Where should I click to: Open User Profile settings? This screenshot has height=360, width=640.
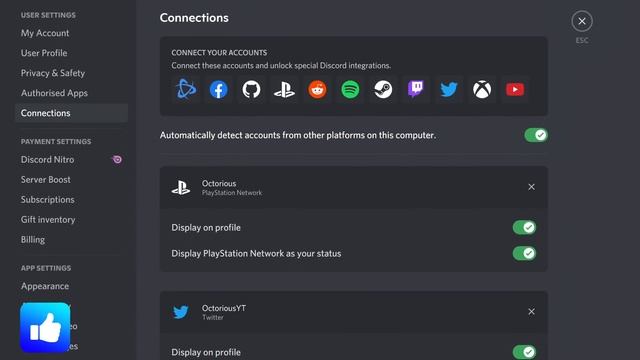tap(71, 53)
